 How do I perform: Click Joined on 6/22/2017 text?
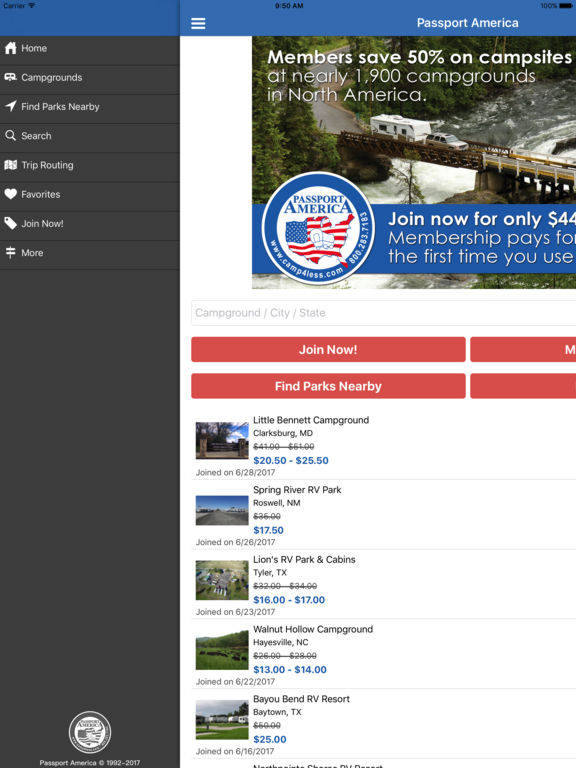tap(235, 682)
